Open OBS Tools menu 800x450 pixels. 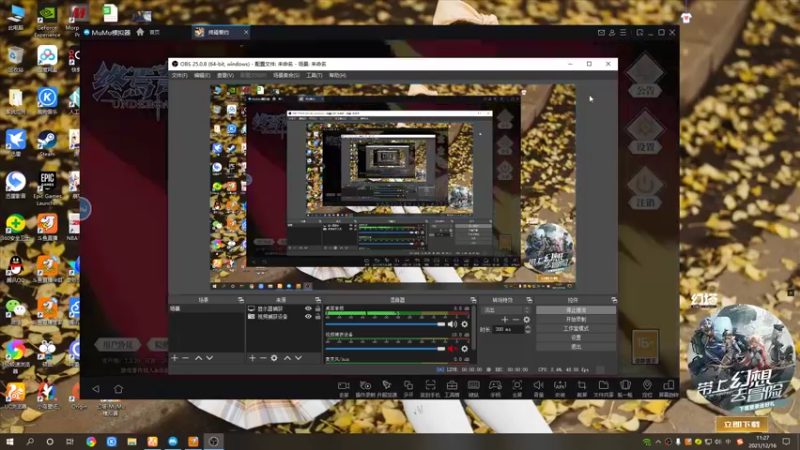click(314, 76)
